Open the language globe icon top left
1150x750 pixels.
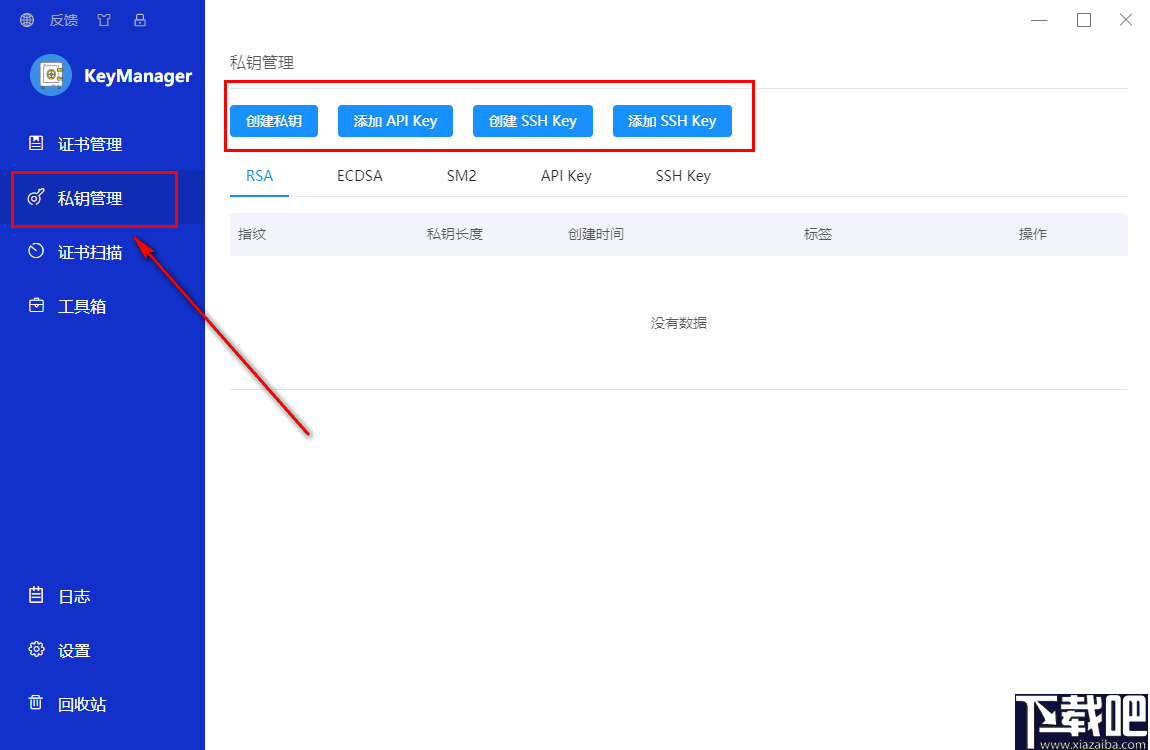tap(26, 19)
